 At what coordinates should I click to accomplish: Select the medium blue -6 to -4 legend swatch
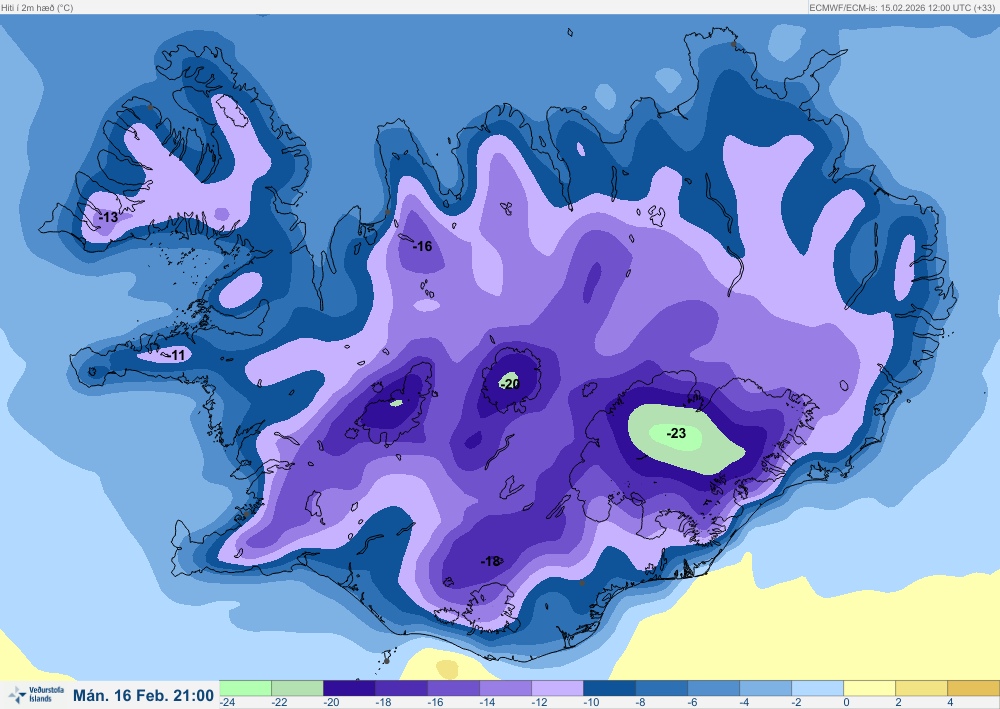tap(714, 689)
